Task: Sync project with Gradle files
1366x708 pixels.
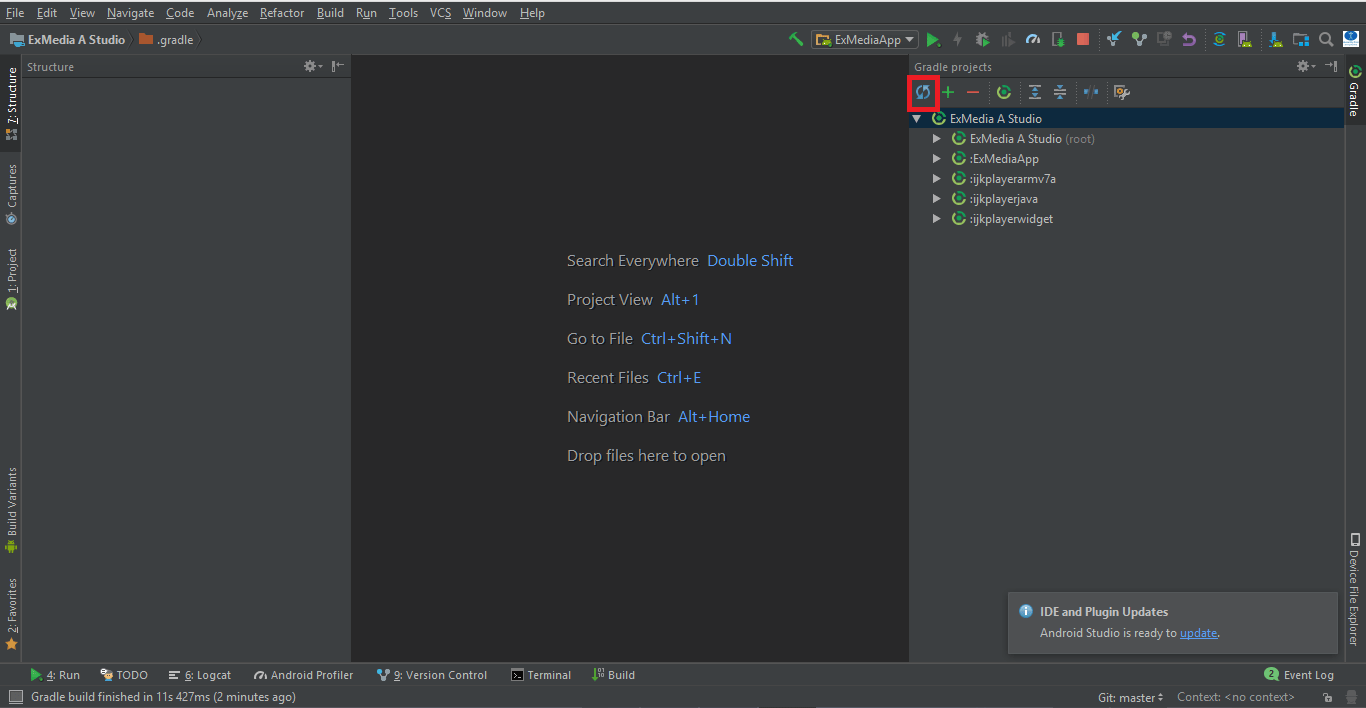Action: point(1219,39)
